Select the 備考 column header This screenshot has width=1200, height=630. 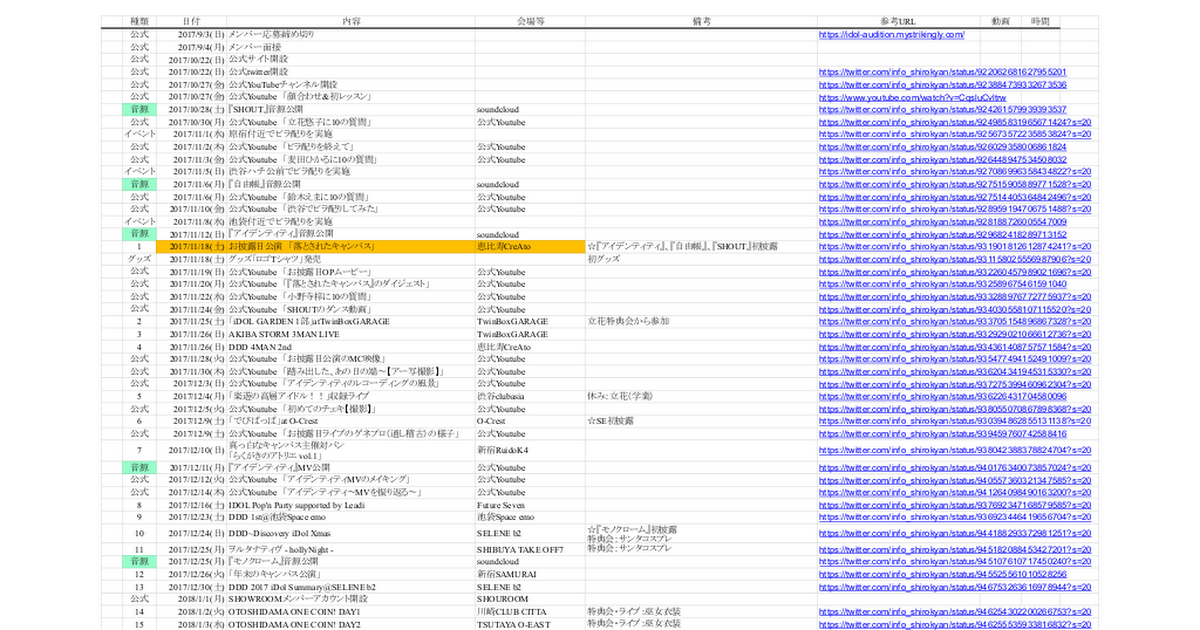click(x=701, y=21)
